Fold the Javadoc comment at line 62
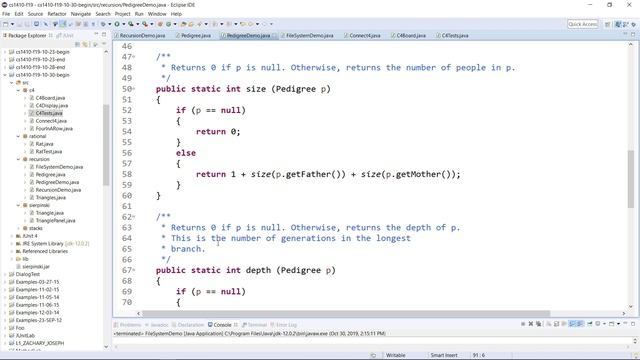Viewport: 640px width, 360px height. tap(134, 217)
